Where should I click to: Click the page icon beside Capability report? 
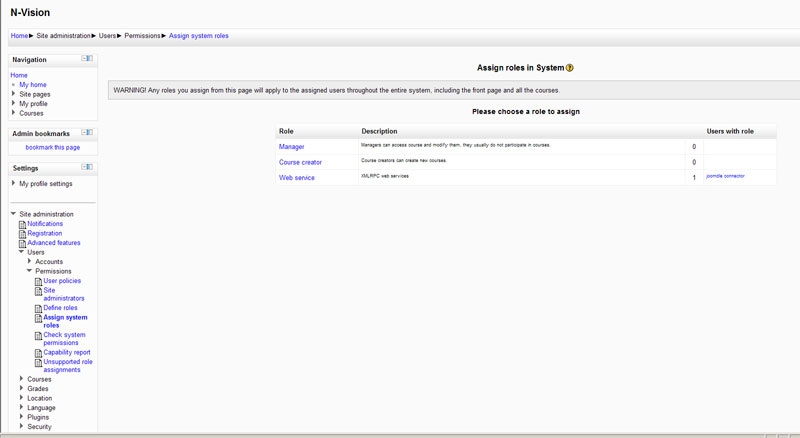[39, 352]
